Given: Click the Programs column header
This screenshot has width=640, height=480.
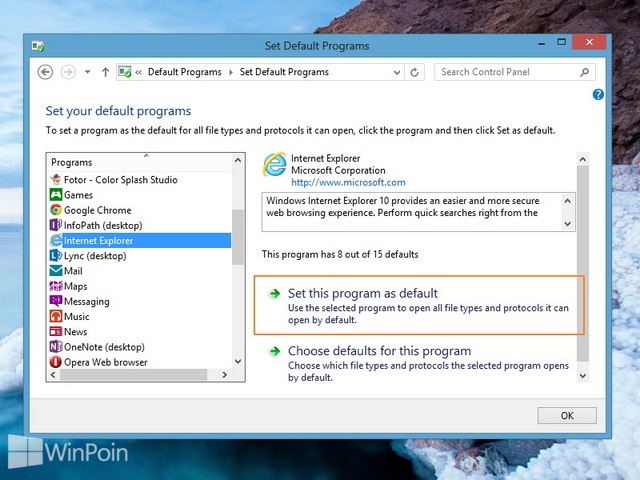Looking at the screenshot, I should (139, 162).
